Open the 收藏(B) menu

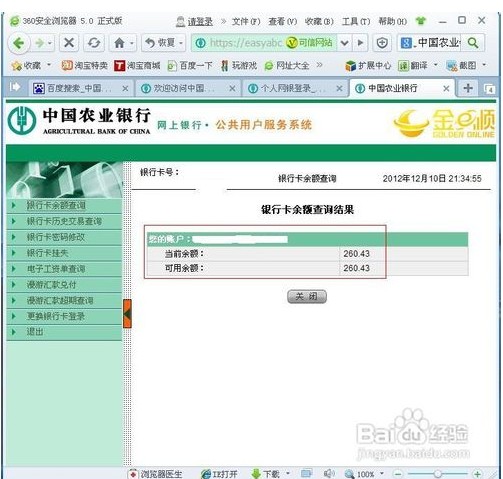pos(319,22)
